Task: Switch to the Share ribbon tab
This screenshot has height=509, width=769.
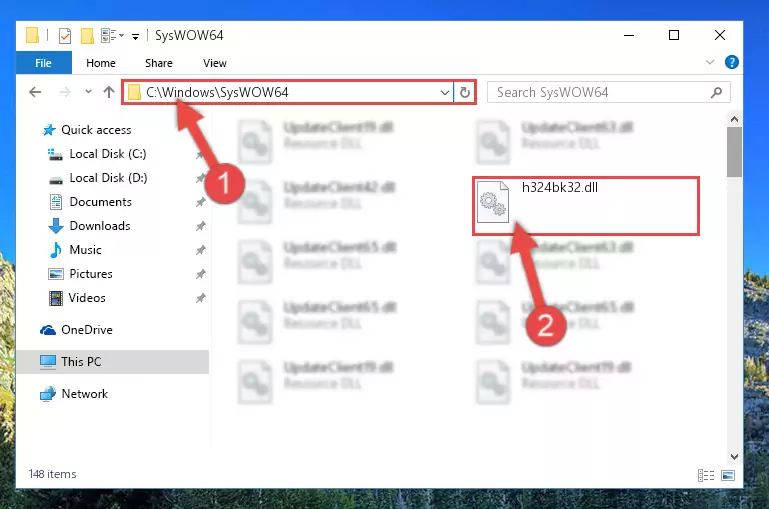Action: (158, 63)
